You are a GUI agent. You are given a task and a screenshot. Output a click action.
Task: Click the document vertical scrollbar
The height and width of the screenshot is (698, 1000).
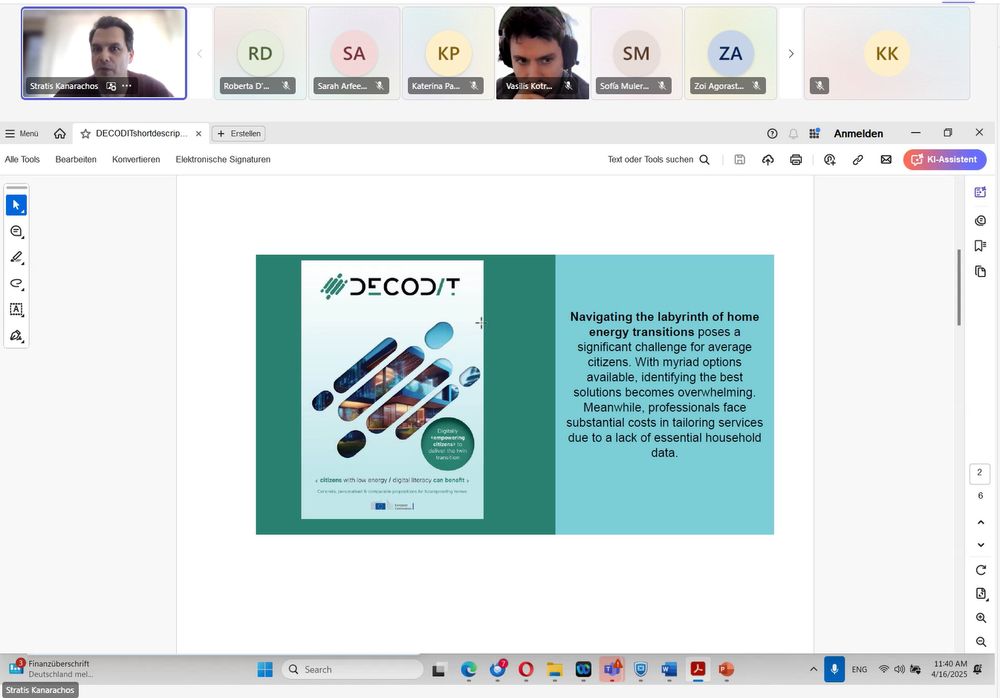[x=959, y=287]
